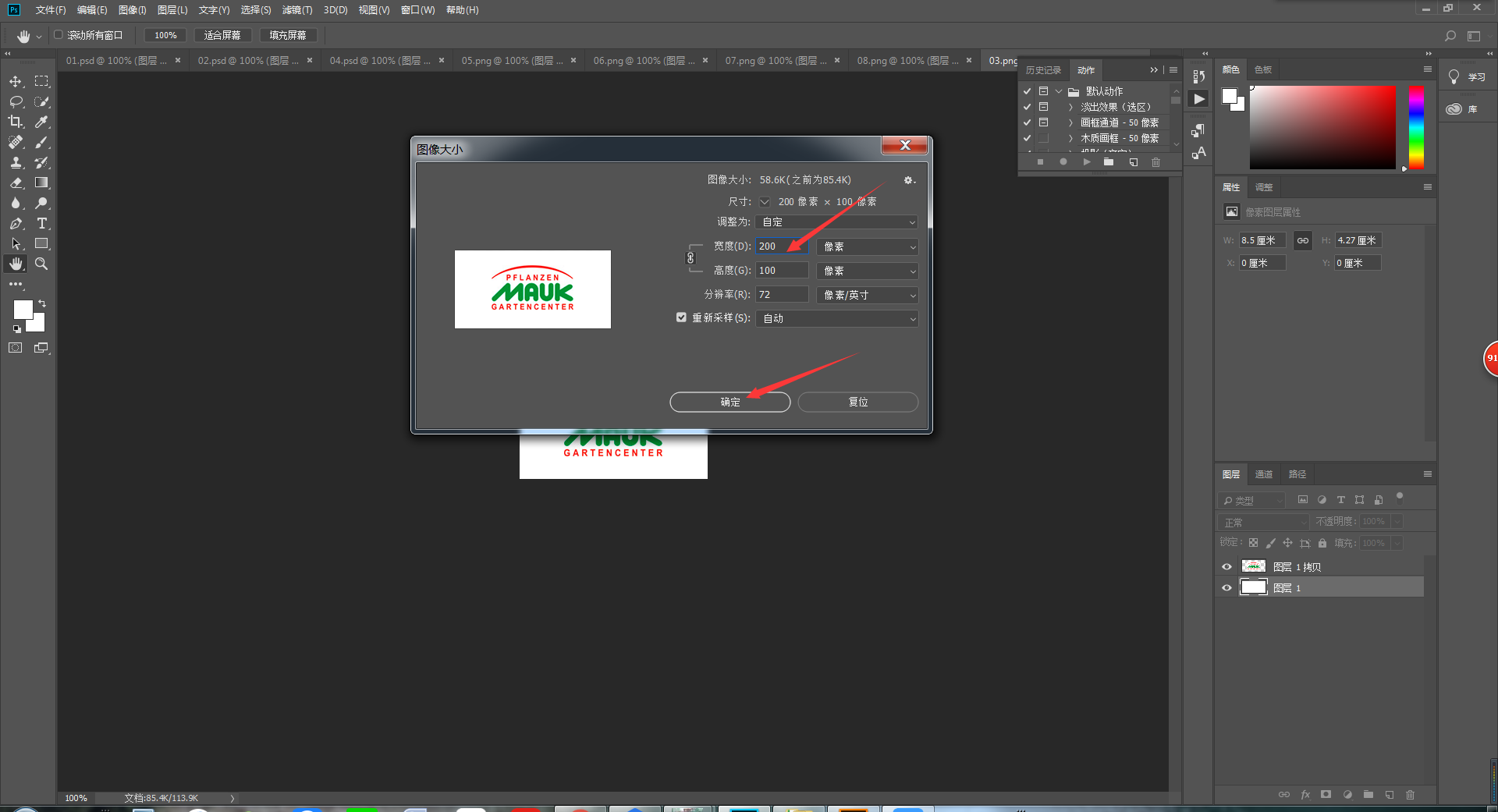Screen dimensions: 1498x812
Task: Collapse the 默认动作 action set
Action: [x=1059, y=91]
